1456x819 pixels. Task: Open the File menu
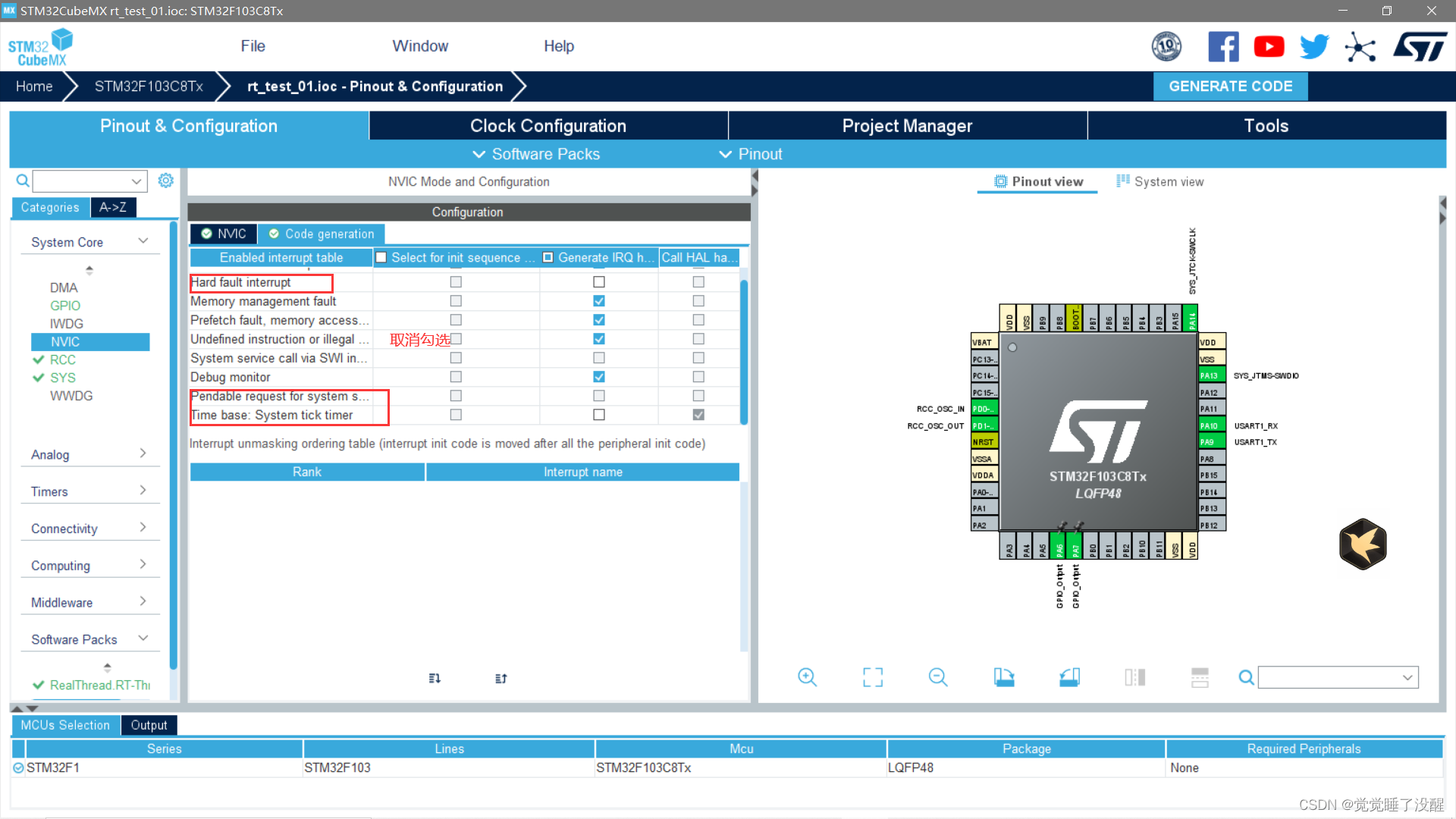(x=253, y=46)
